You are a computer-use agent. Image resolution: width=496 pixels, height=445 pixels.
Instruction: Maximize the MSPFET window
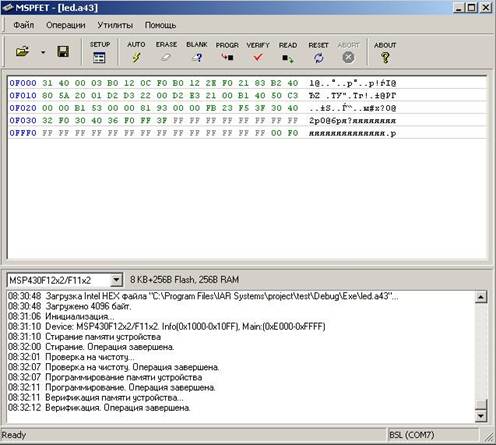tap(472, 7)
